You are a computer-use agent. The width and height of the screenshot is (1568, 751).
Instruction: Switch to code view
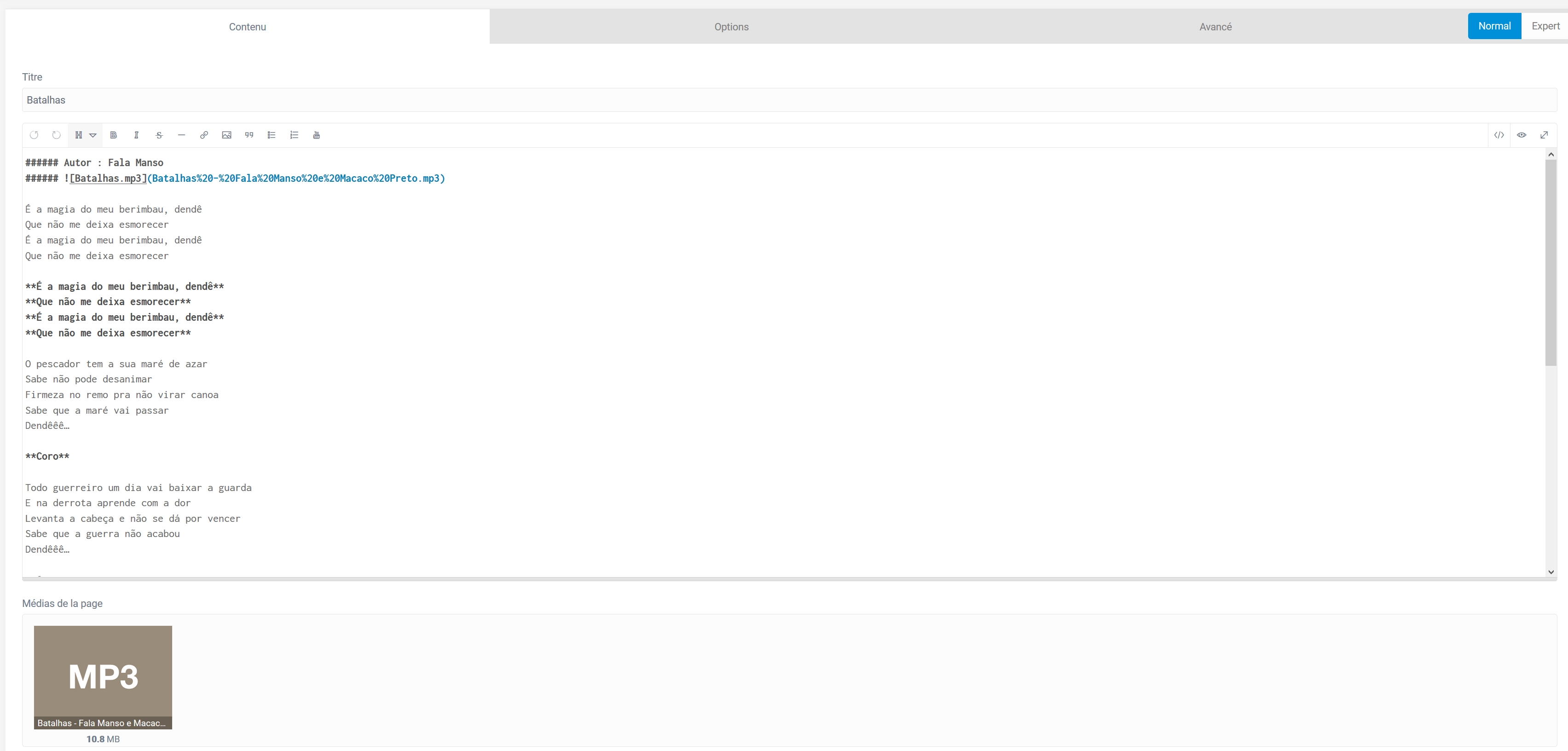pos(1499,135)
